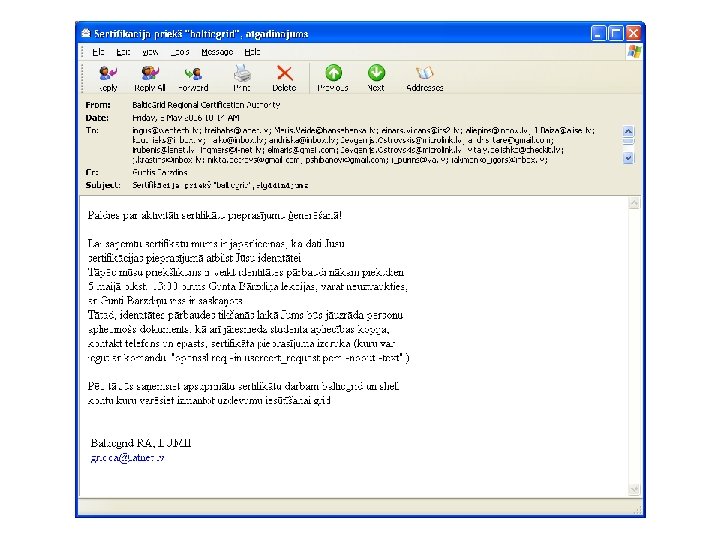Screen dimensions: 720x540
Task: Click the Date value in the header
Action: [186, 118]
